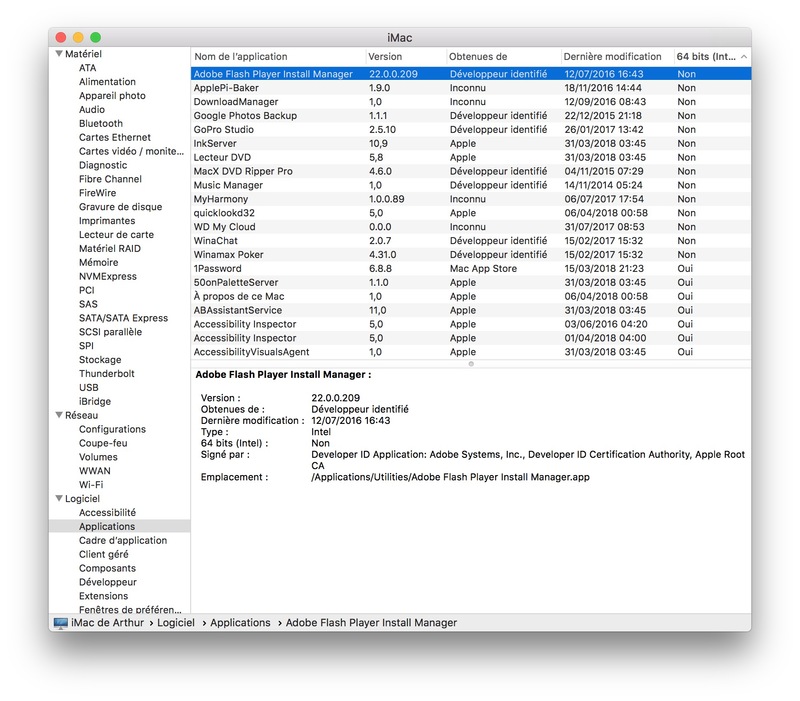This screenshot has height=701, width=800.
Task: Select the ApplePi-Baker row
Action: 471,88
